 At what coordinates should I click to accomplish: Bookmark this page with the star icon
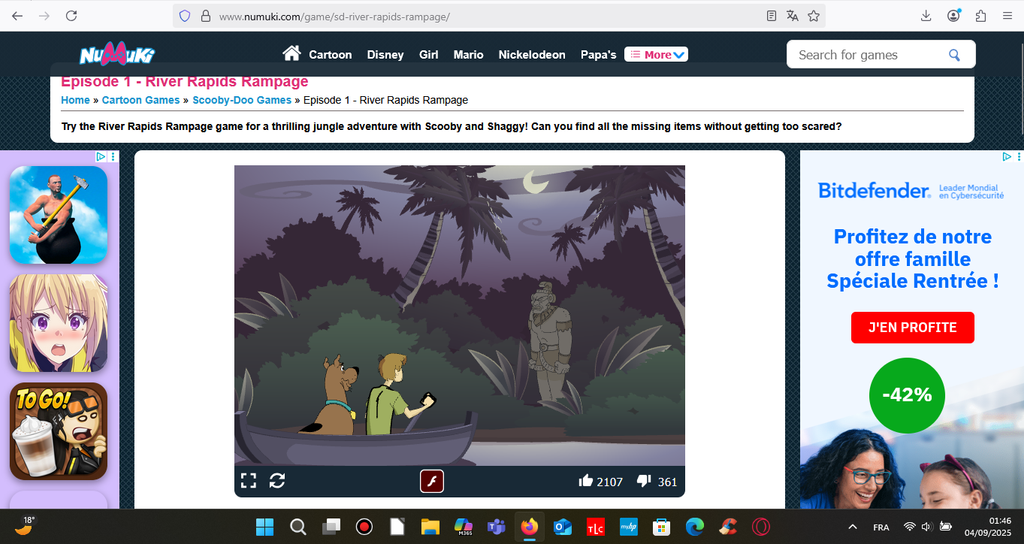pos(814,16)
